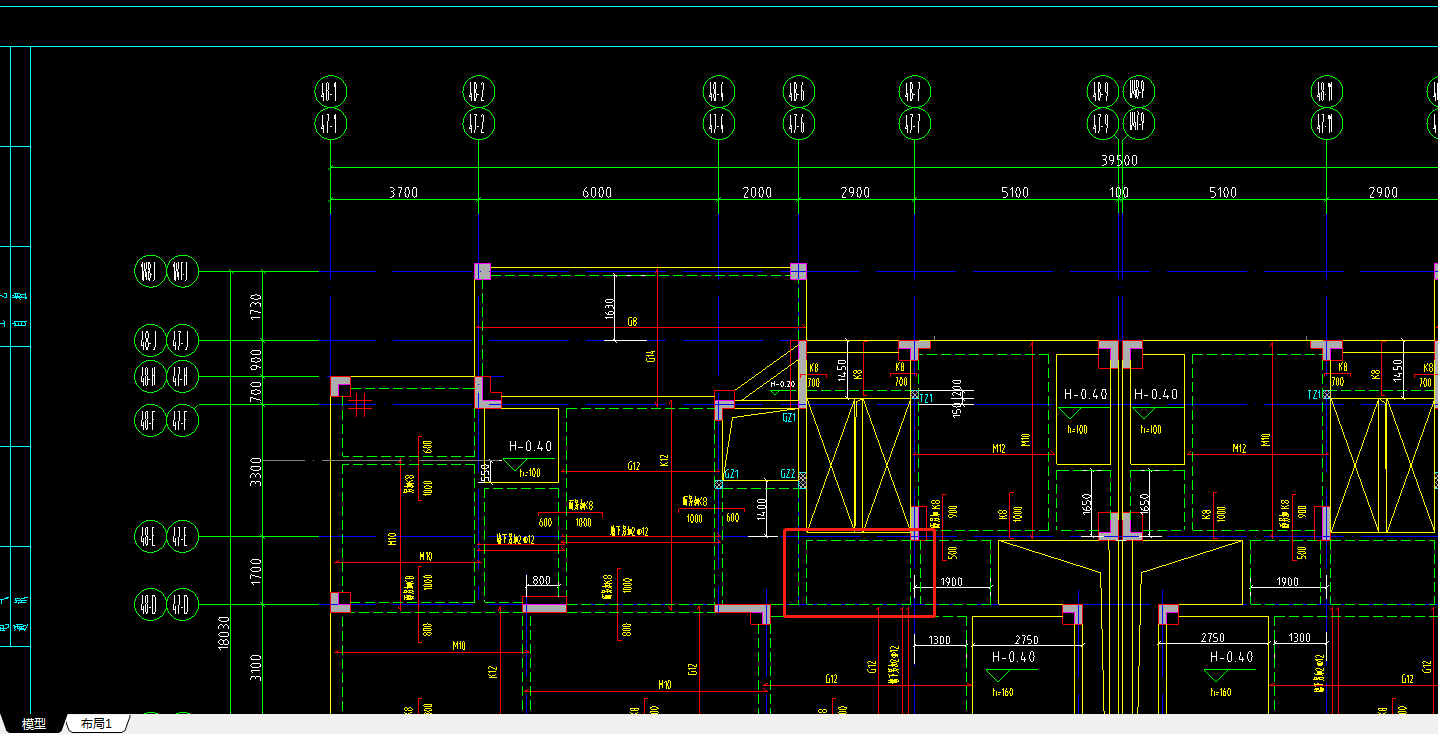Select the 3700 dimension text
This screenshot has height=734, width=1438.
[x=403, y=192]
